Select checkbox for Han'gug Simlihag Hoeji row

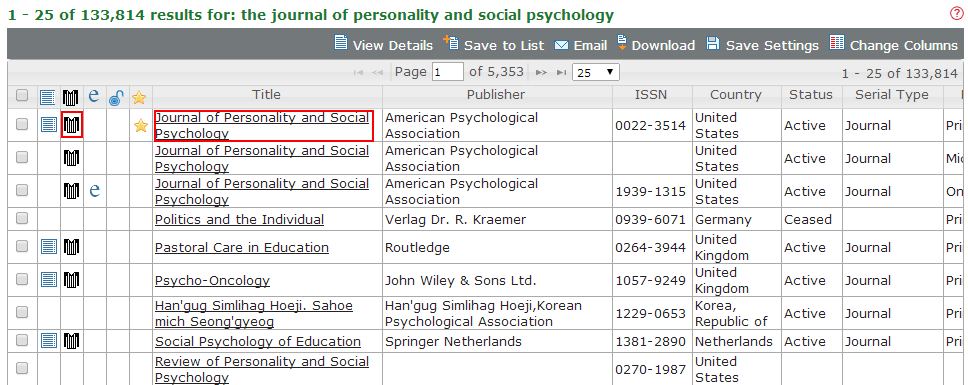click(x=22, y=313)
